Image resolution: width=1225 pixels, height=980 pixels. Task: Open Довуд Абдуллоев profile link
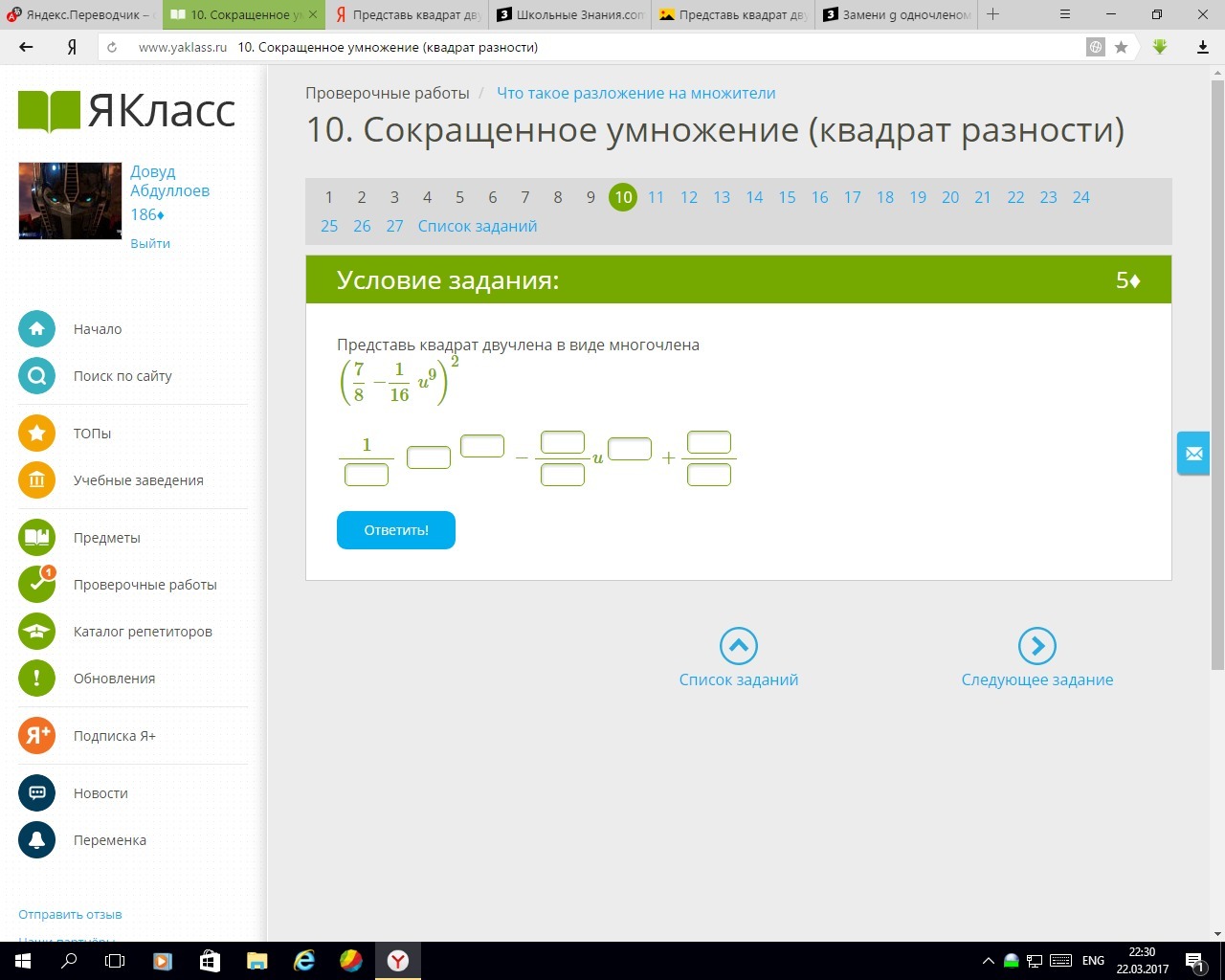pos(170,181)
